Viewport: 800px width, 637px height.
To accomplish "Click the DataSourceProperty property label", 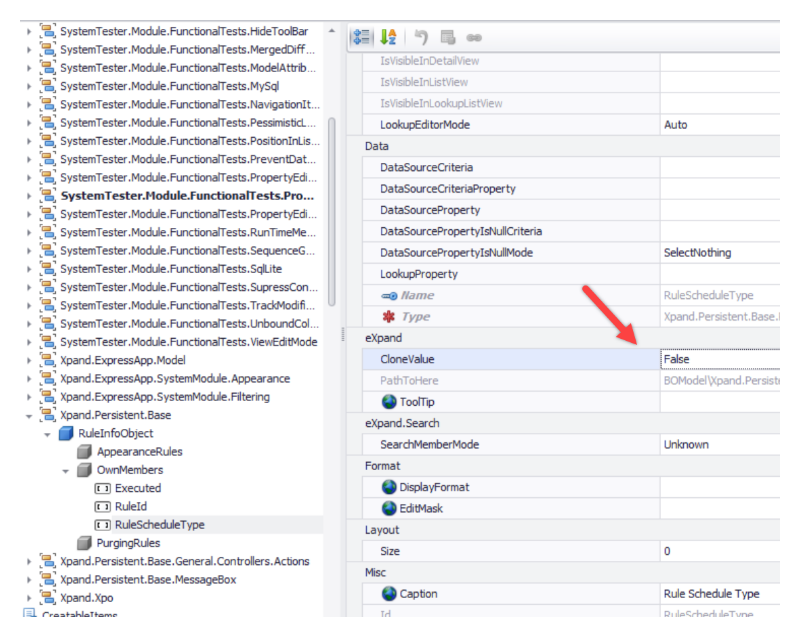I will click(x=430, y=210).
